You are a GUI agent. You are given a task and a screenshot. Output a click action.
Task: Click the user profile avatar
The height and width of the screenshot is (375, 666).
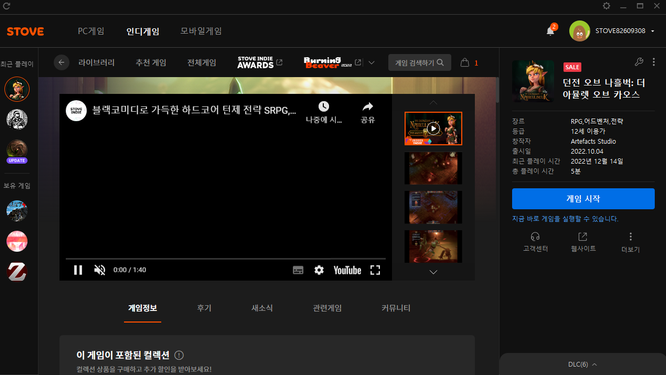(579, 31)
